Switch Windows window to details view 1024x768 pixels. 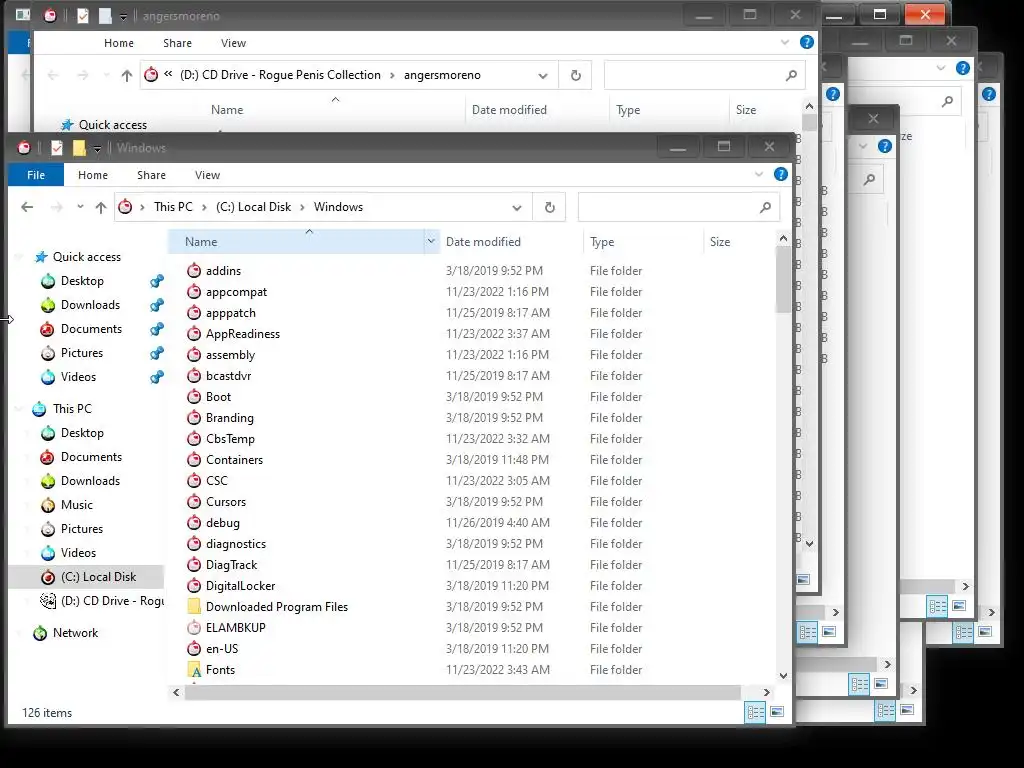[756, 712]
